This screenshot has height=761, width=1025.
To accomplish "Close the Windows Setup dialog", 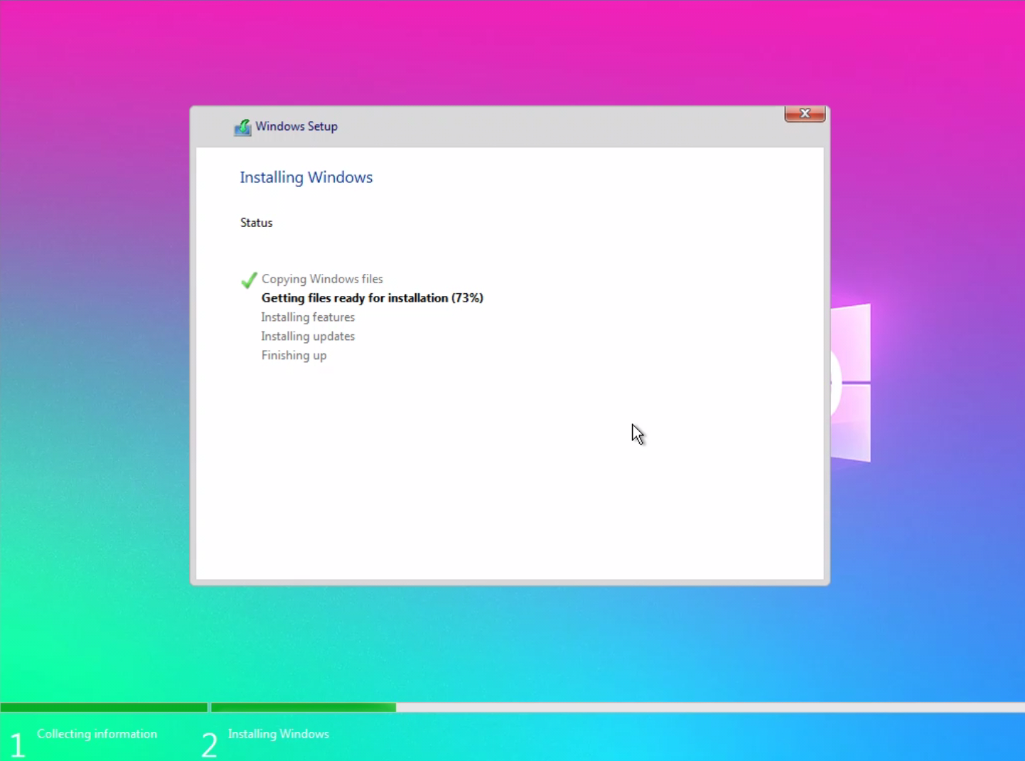I will tap(805, 114).
